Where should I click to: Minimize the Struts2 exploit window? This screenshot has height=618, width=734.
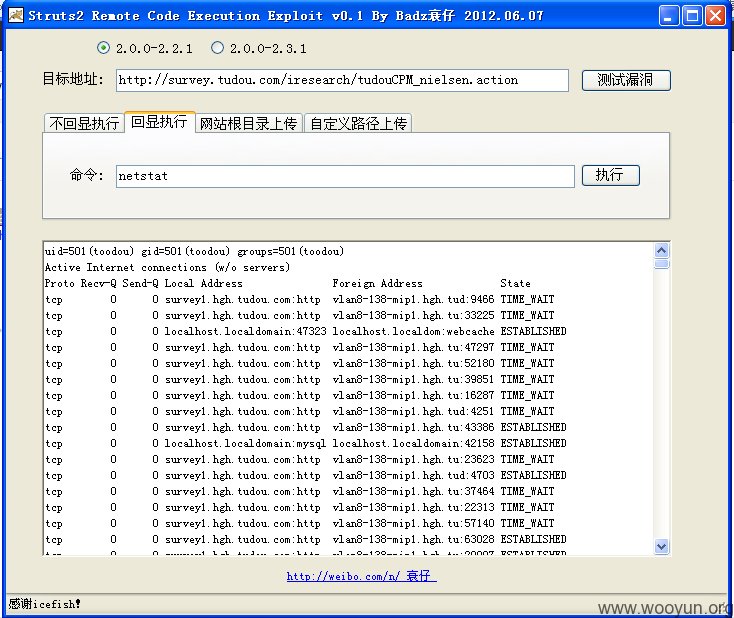(669, 15)
